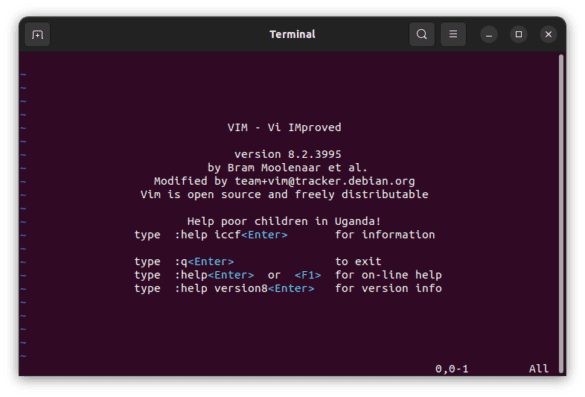Viewport: 585px width, 397px height.
Task: Click the '0,0-1' cursor position indicator
Action: (x=451, y=369)
